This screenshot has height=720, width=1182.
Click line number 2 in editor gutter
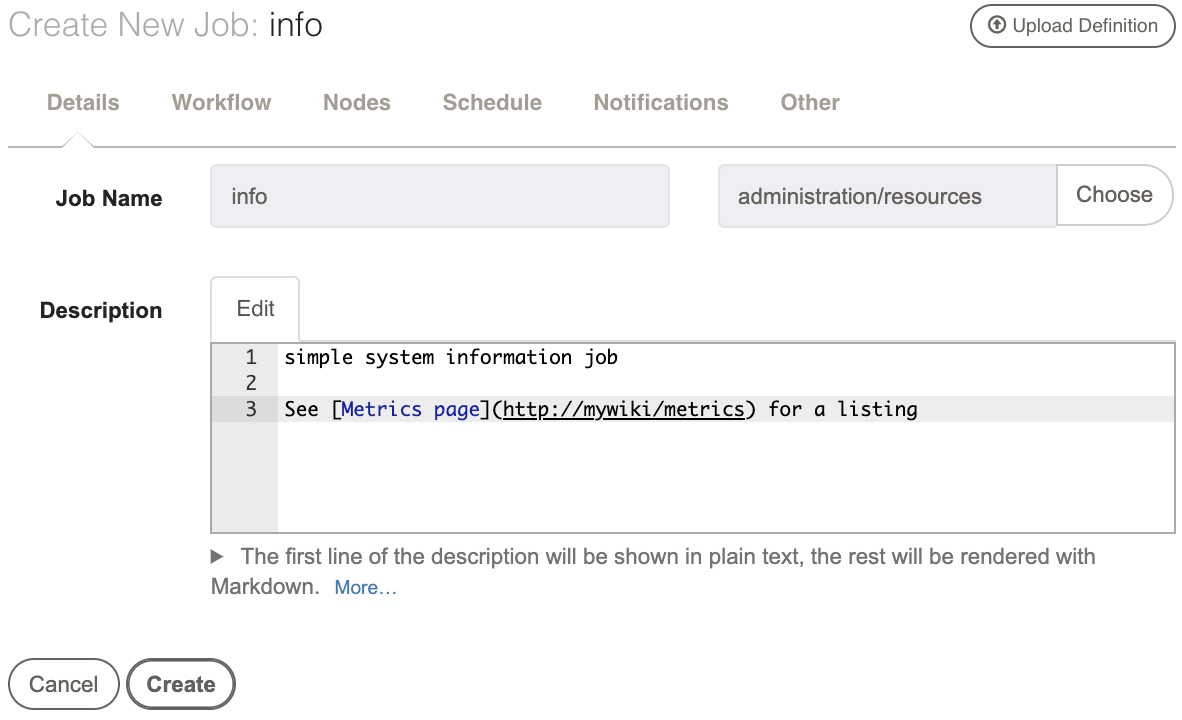click(x=251, y=383)
